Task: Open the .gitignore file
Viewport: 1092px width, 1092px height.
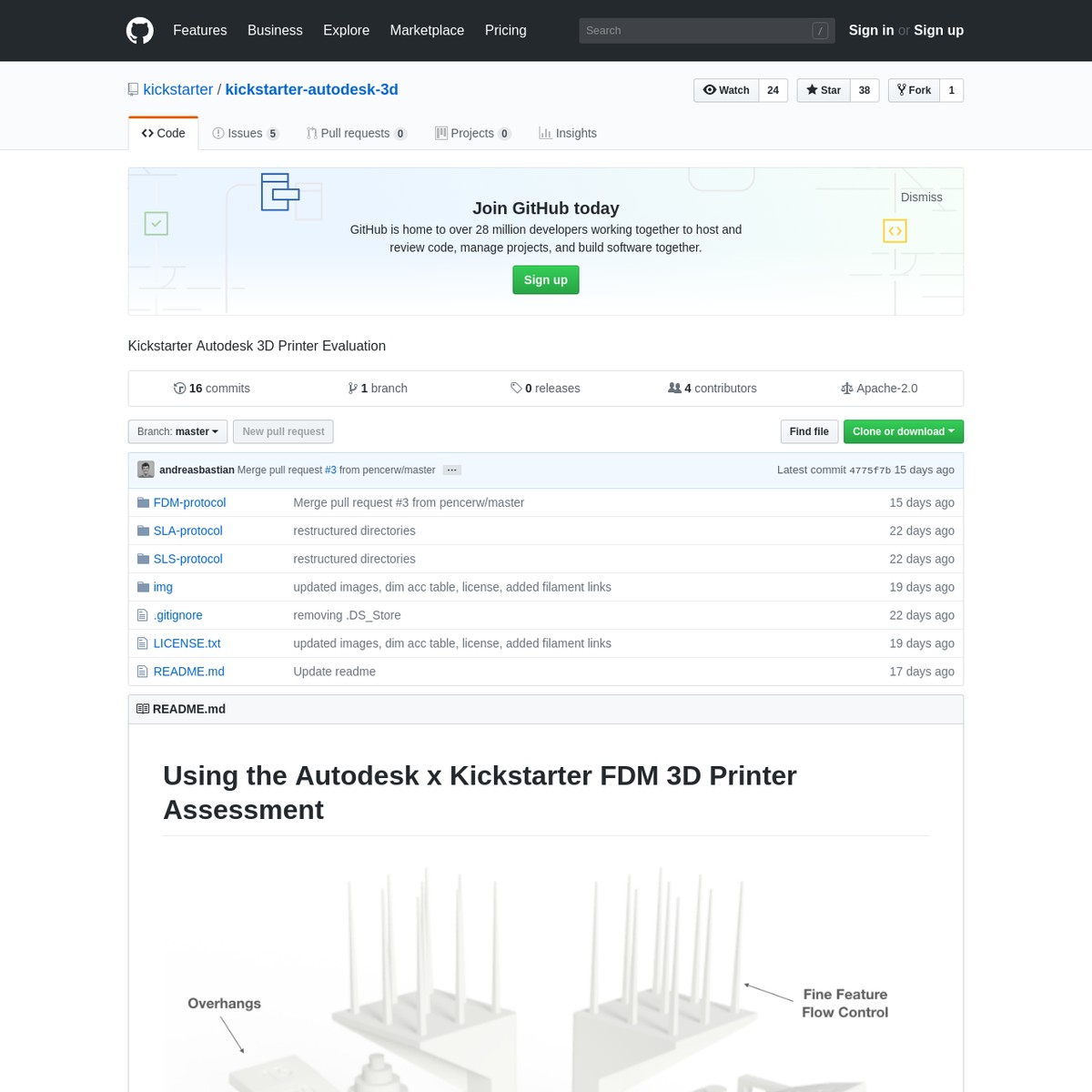Action: 178,615
